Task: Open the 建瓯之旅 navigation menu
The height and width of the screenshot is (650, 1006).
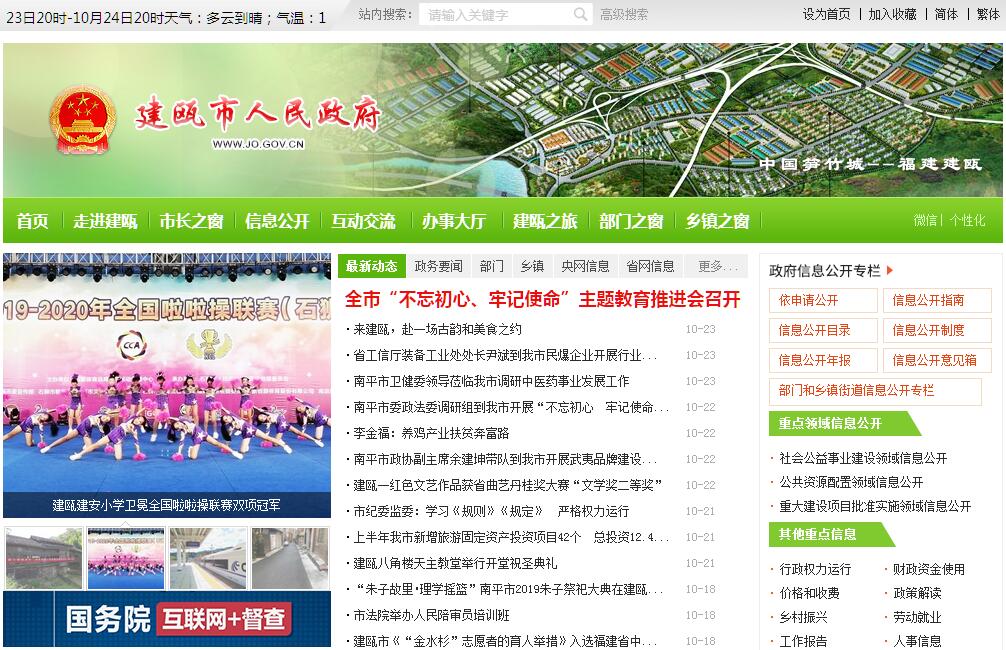Action: pos(545,221)
